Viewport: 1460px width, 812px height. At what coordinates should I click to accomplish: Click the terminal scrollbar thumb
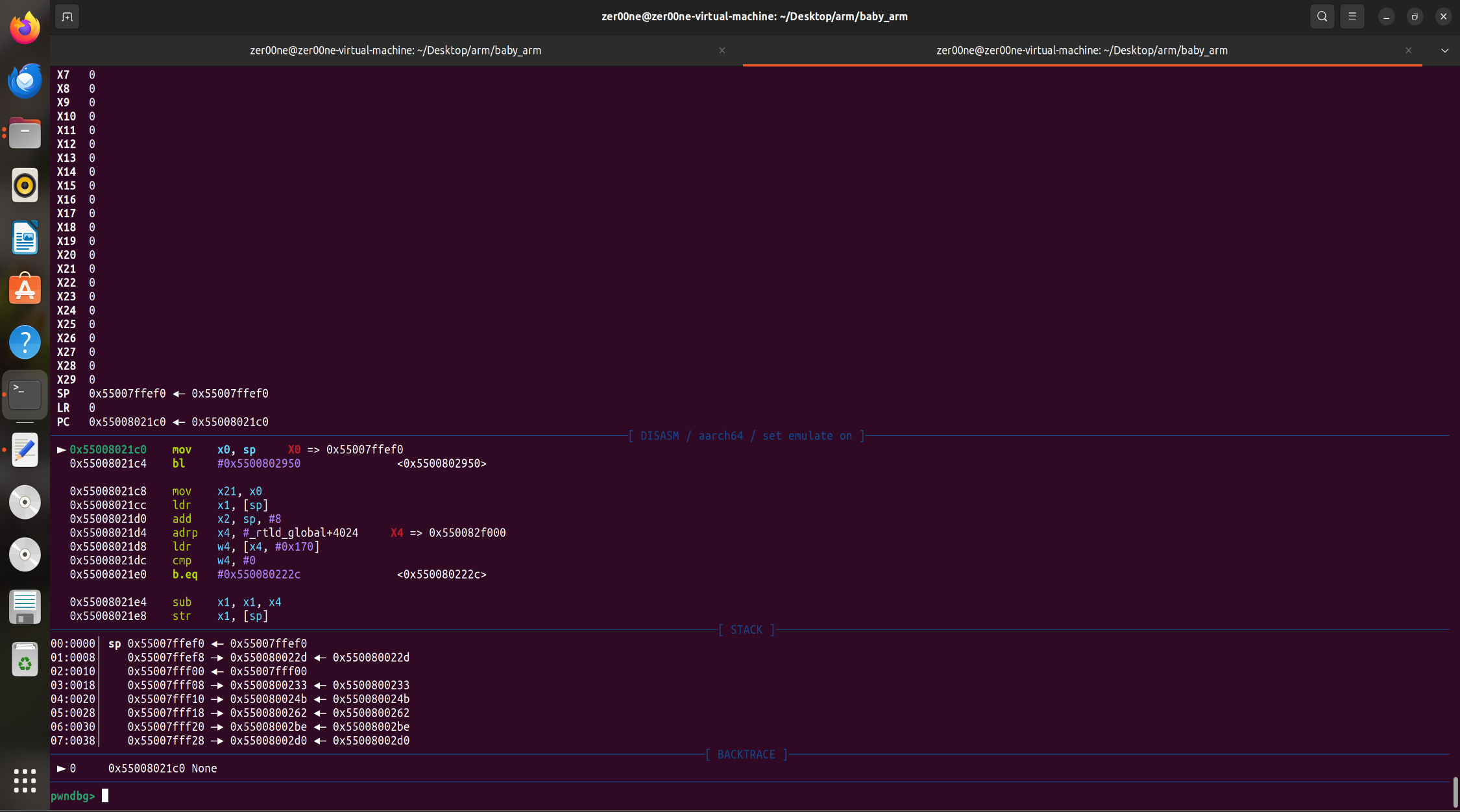pyautogui.click(x=1455, y=793)
